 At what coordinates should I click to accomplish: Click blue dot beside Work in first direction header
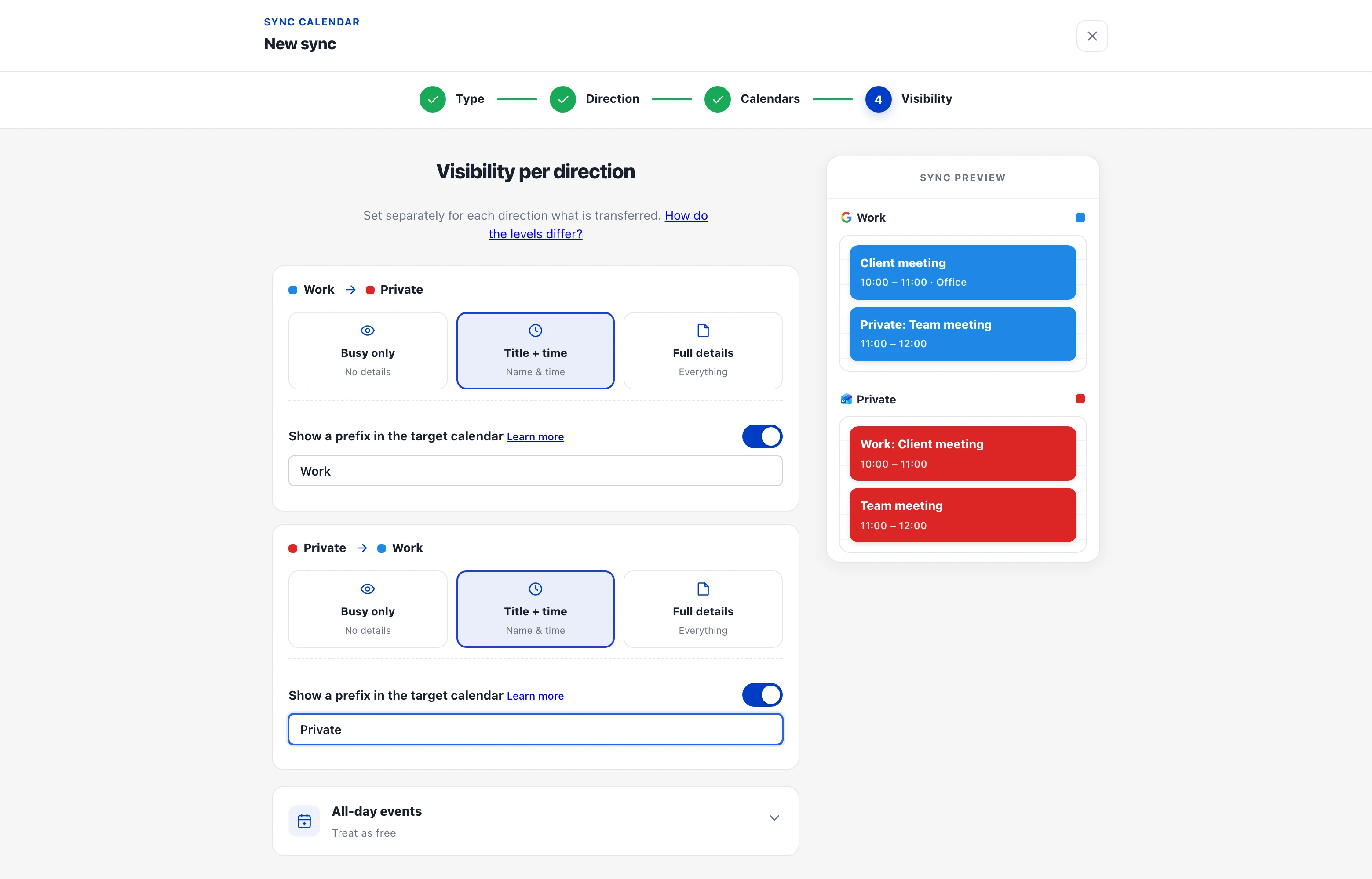click(x=293, y=290)
